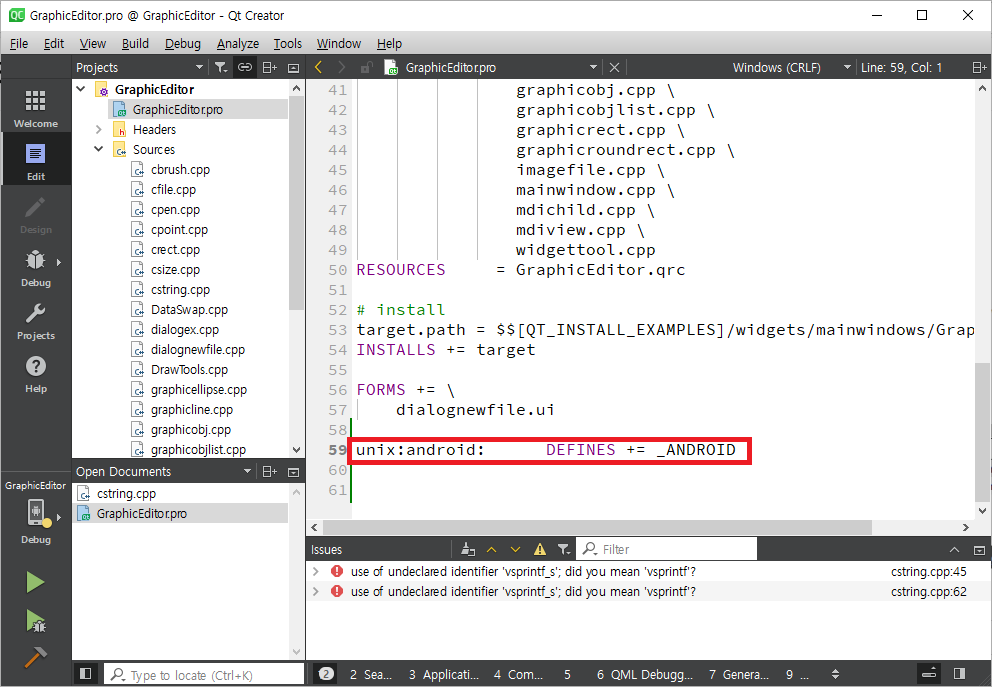Image resolution: width=992 pixels, height=687 pixels.
Task: Expand the Headers folder
Action: coord(99,129)
